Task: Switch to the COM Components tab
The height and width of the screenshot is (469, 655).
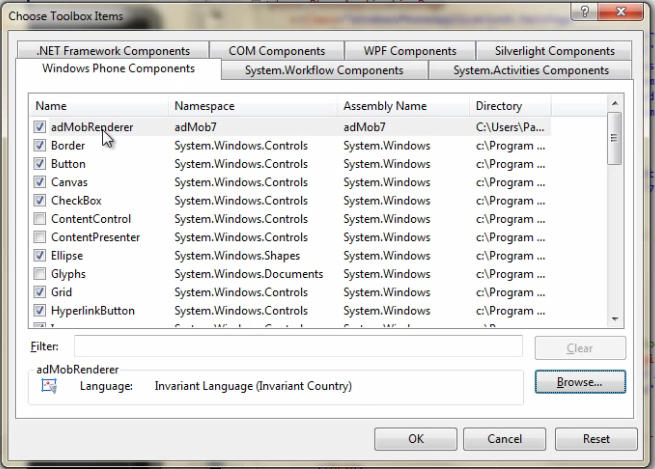Action: coord(277,51)
